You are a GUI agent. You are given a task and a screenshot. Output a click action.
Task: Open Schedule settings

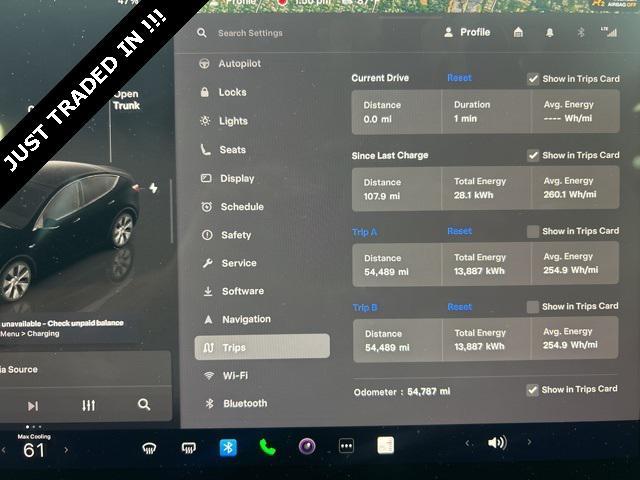point(232,207)
